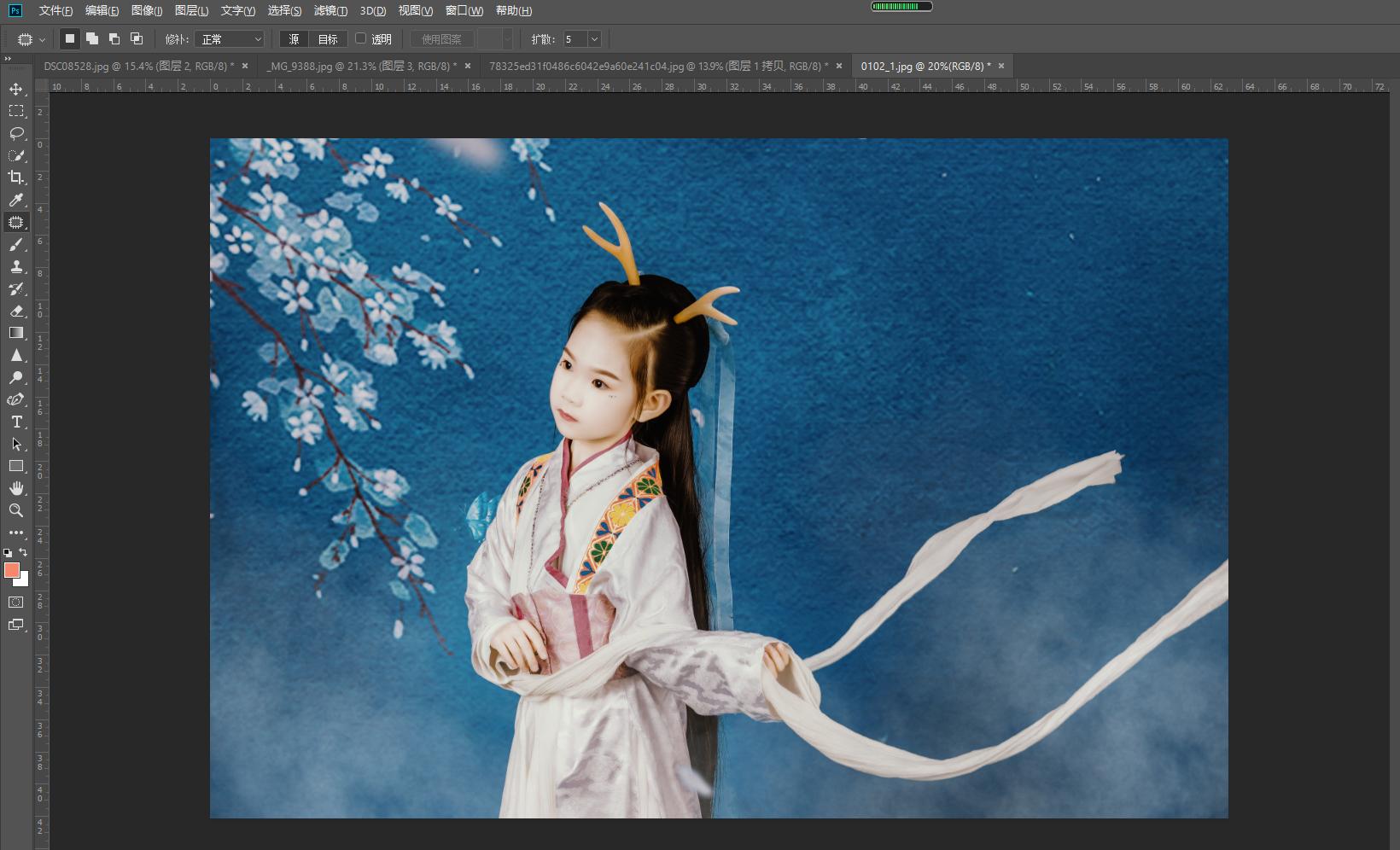Enable the 透明 checkbox in options bar
This screenshot has width=1400, height=850.
click(x=361, y=38)
